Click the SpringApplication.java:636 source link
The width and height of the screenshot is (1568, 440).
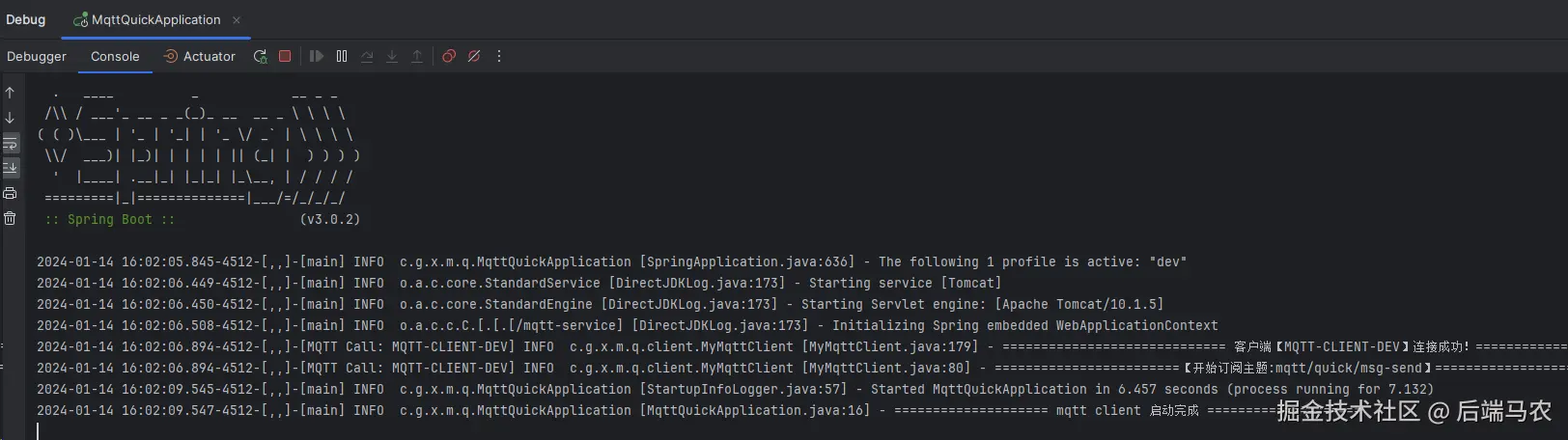click(x=747, y=261)
